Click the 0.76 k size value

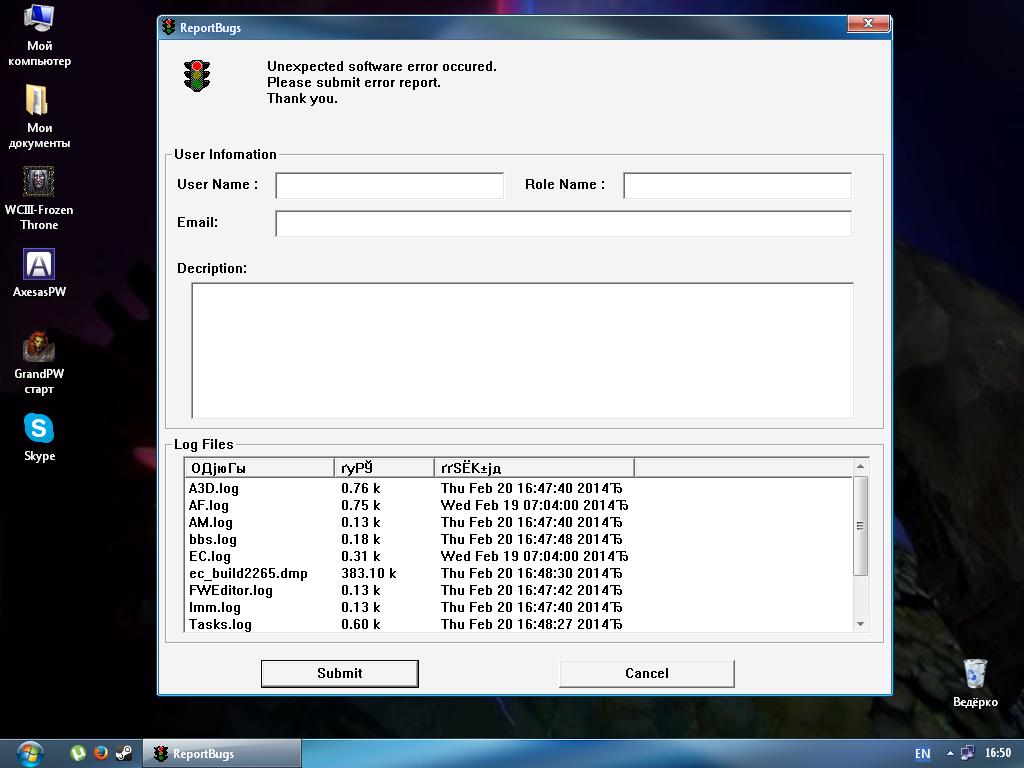[360, 488]
